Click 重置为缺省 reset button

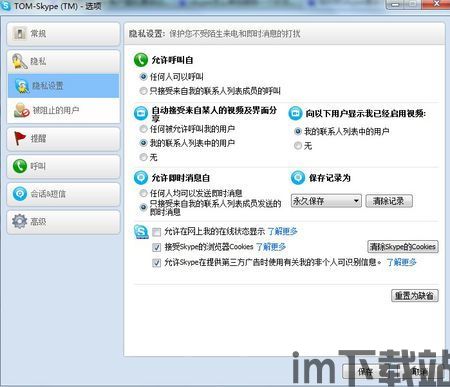tap(415, 296)
